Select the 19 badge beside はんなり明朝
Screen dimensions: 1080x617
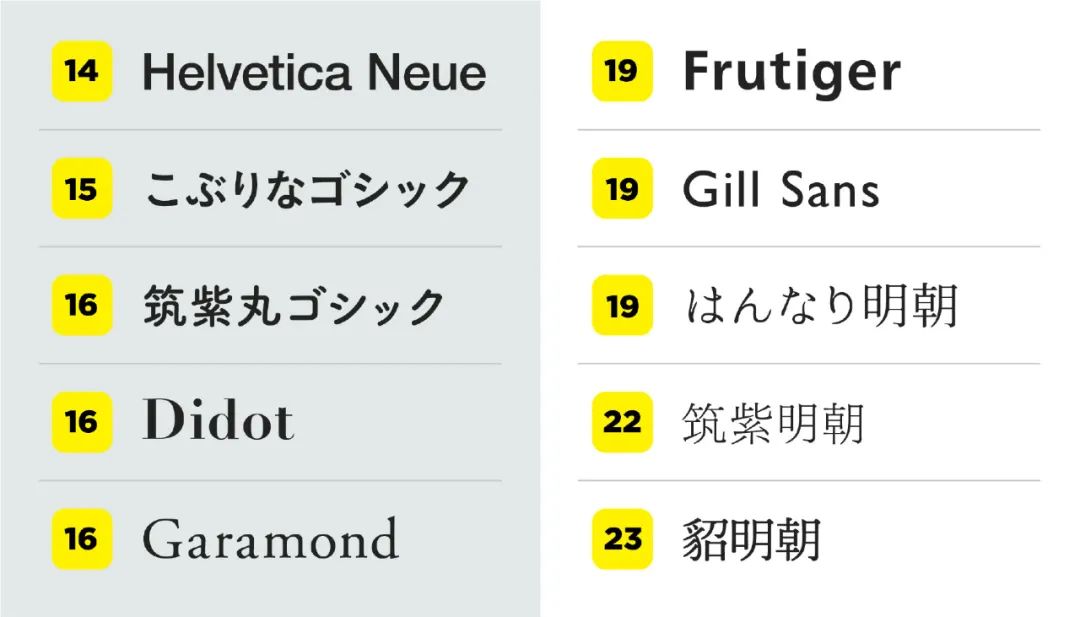coord(622,305)
